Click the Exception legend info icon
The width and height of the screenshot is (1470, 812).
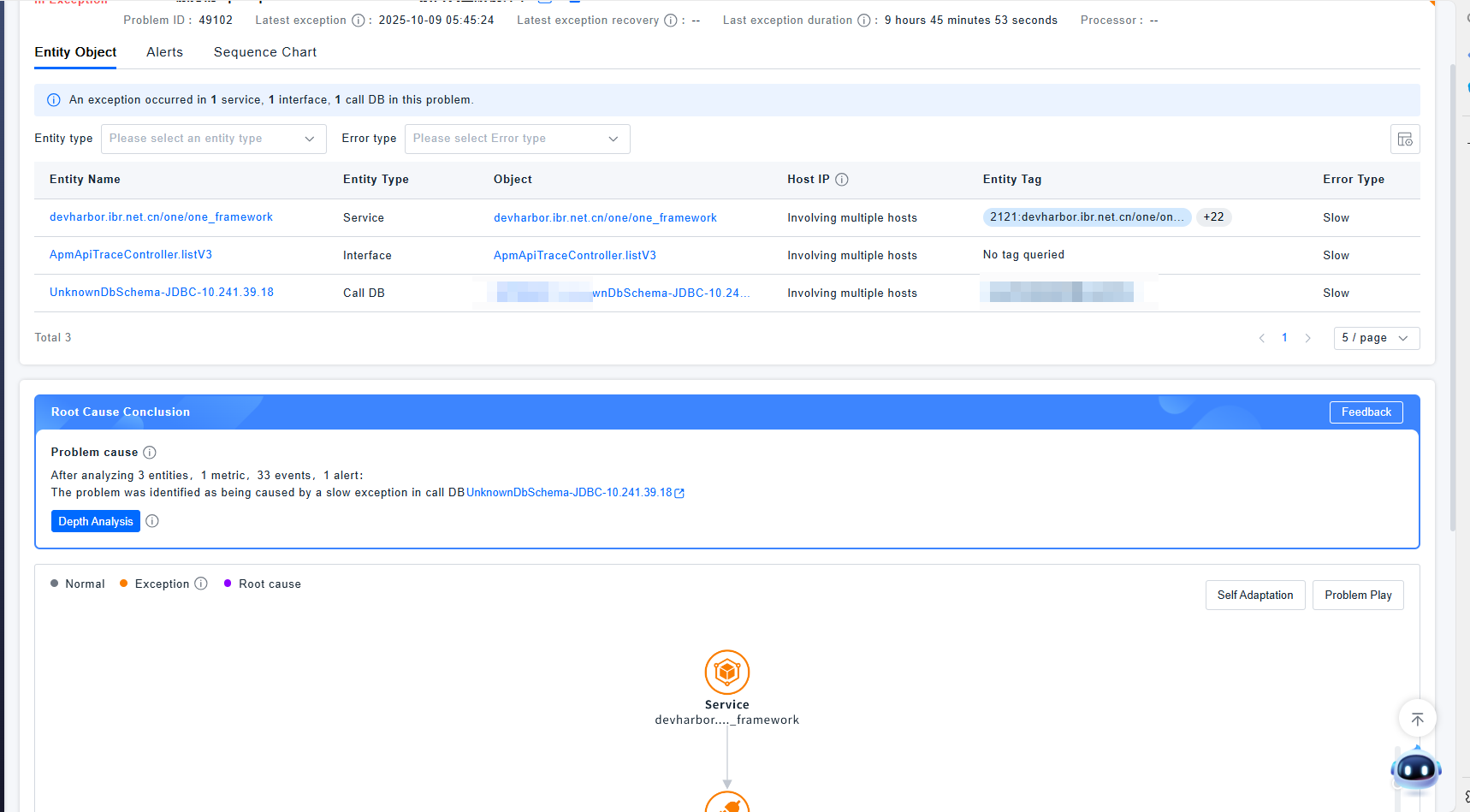(x=201, y=584)
